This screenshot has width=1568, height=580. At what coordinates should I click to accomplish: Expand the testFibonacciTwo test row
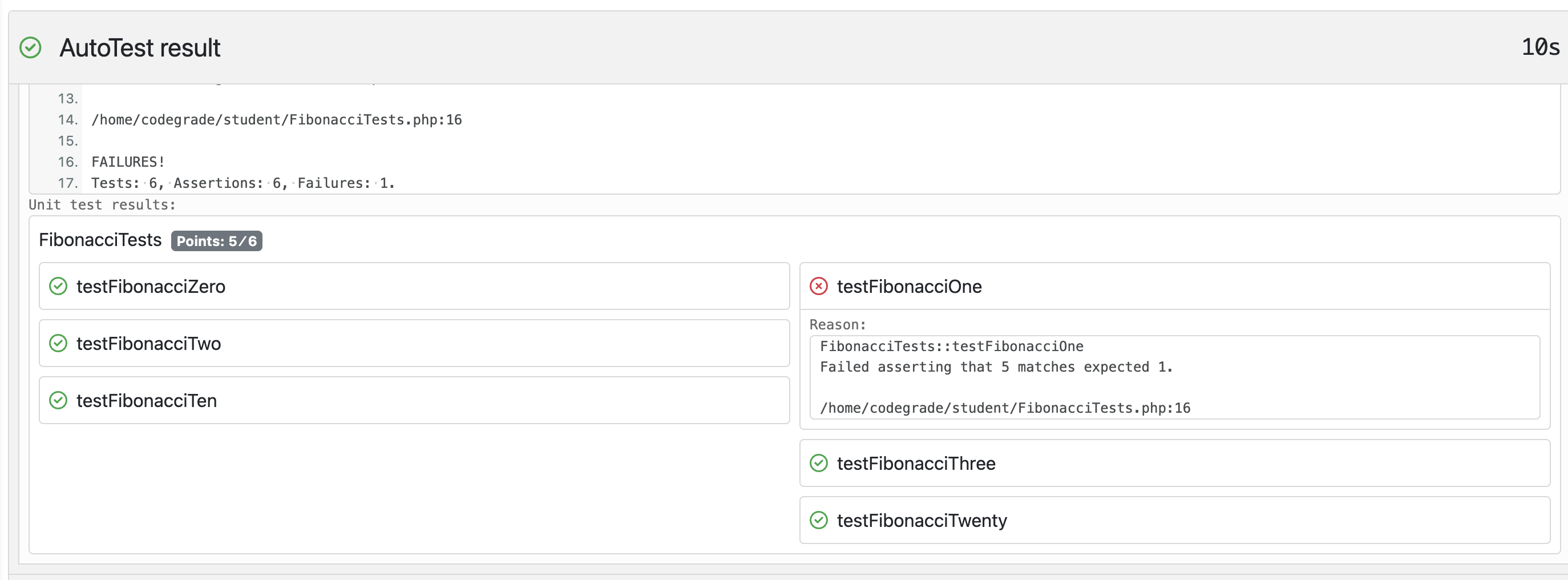pos(414,344)
